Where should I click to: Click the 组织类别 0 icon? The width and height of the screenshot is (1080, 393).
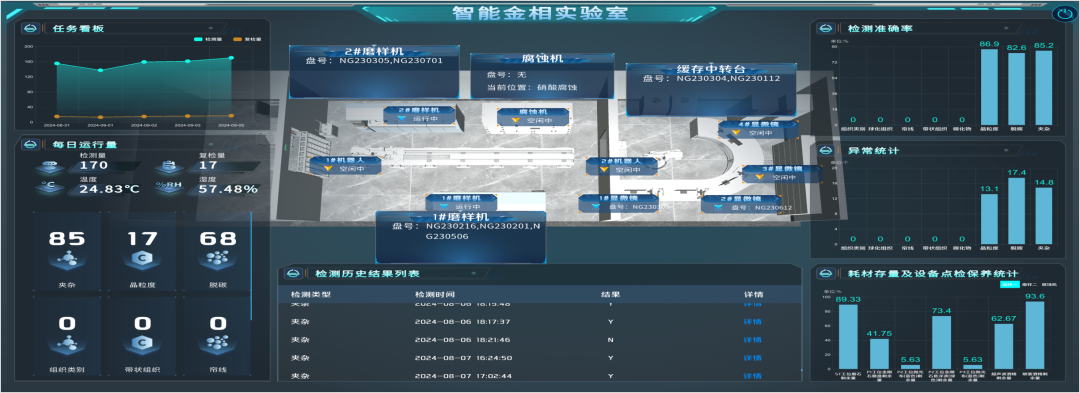click(x=67, y=346)
